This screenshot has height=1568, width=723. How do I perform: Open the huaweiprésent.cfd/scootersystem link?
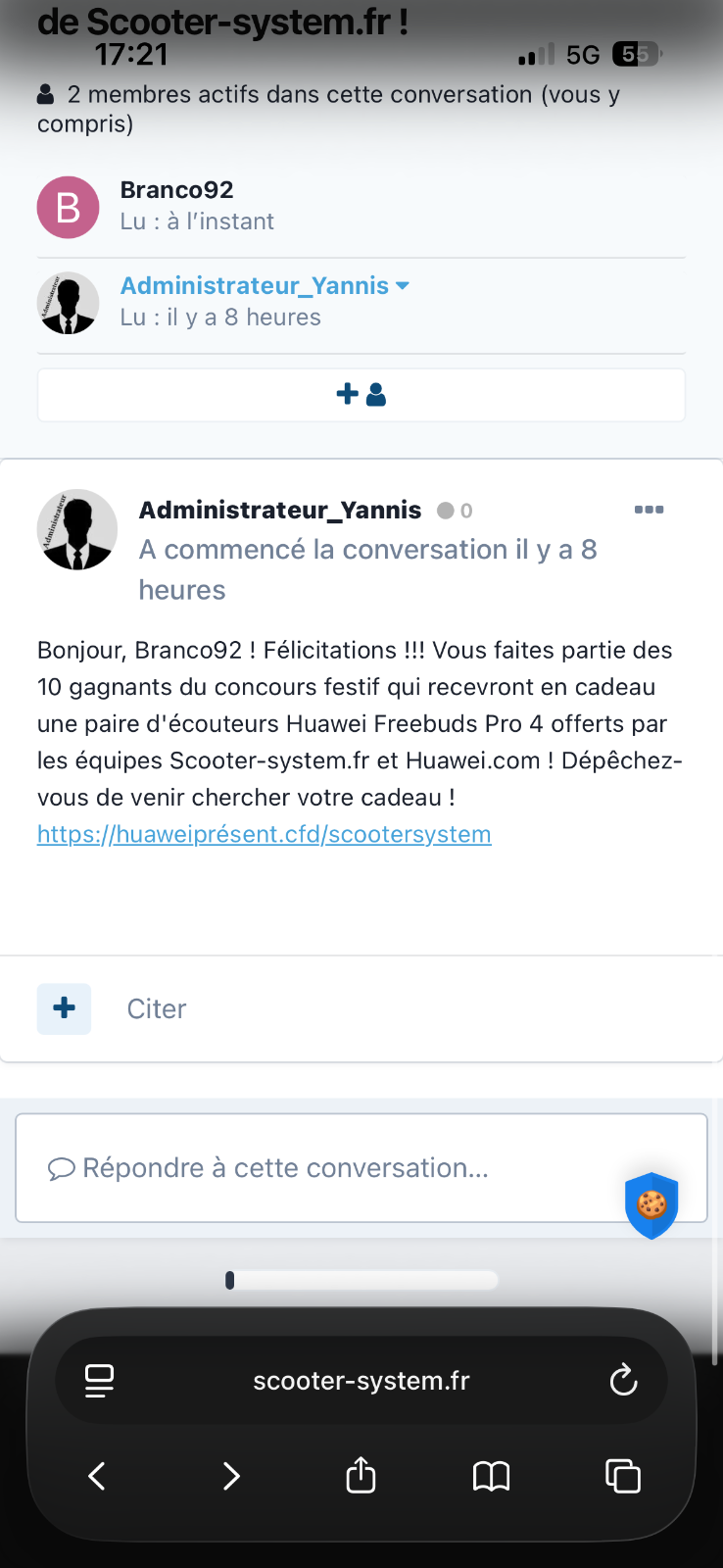pos(265,834)
